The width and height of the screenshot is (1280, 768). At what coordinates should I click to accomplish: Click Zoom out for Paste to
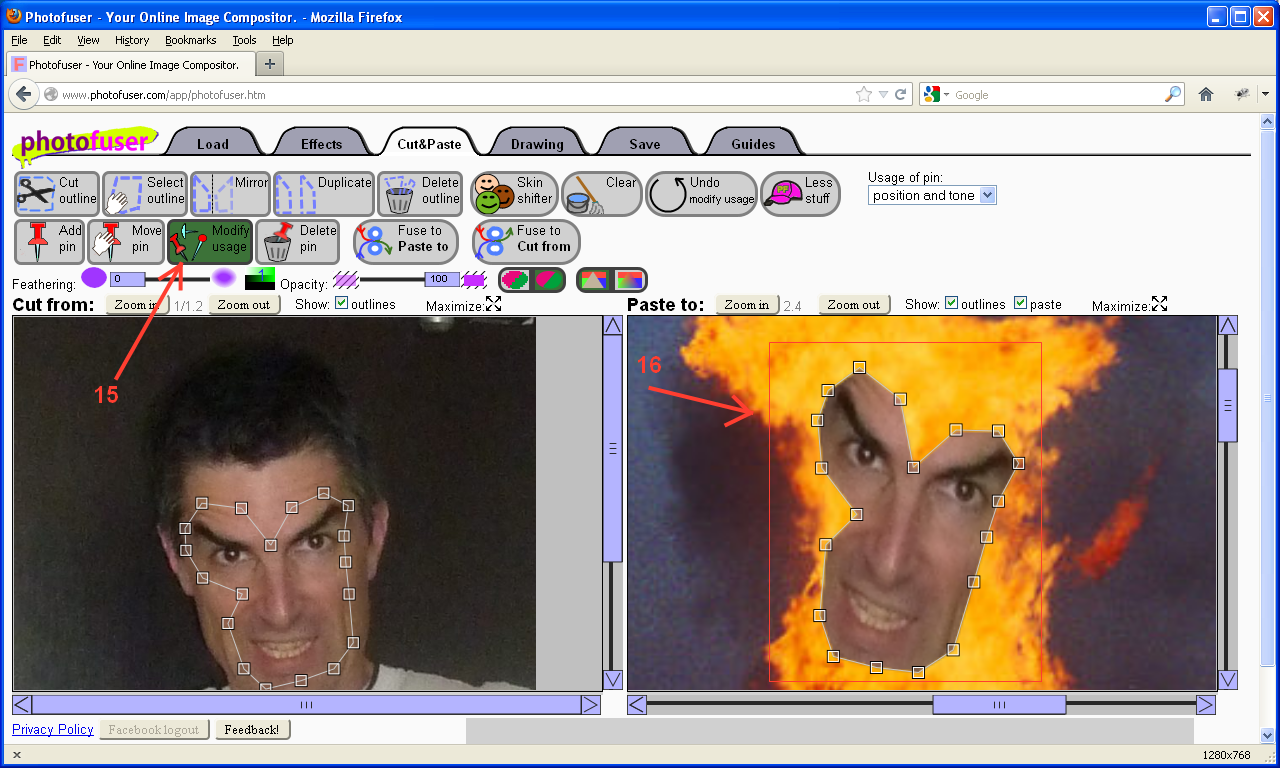(854, 305)
